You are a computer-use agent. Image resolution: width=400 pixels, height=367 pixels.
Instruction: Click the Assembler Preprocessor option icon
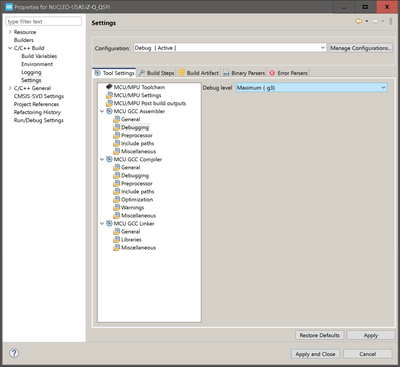point(116,135)
